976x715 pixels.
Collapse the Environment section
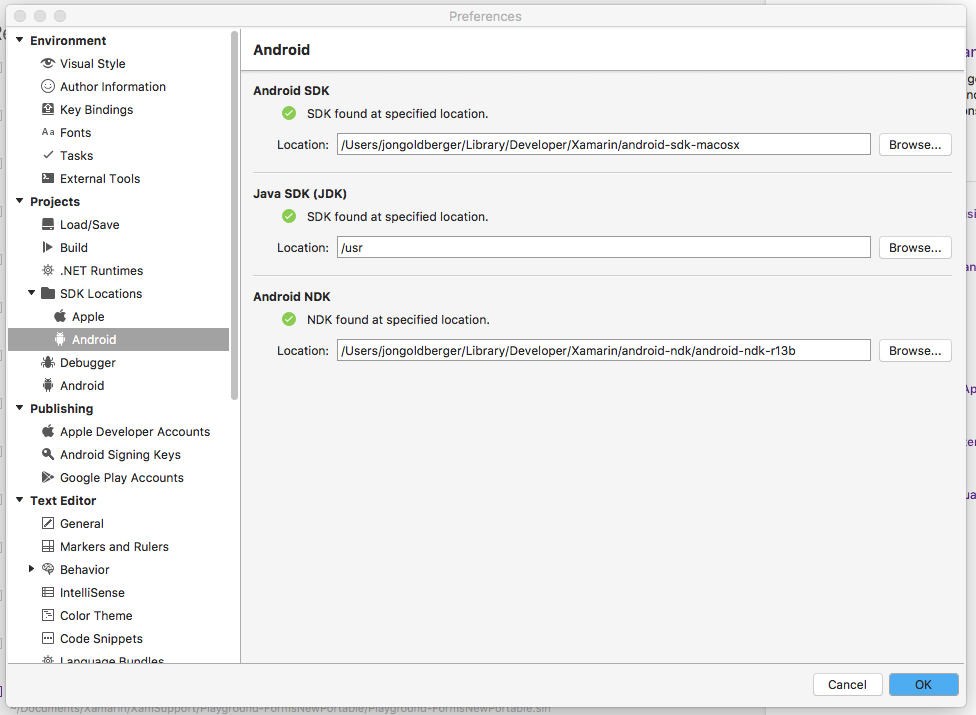(x=19, y=40)
